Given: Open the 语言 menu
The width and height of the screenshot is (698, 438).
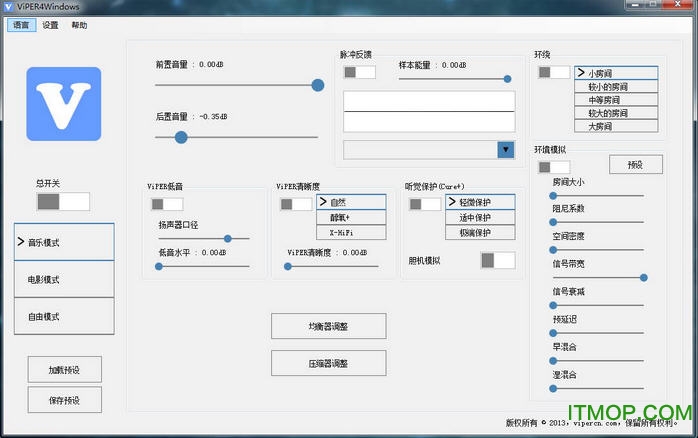Looking at the screenshot, I should 21,25.
